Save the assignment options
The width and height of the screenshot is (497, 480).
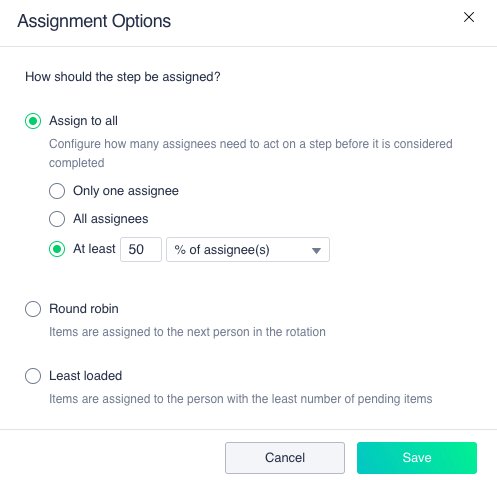(417, 458)
